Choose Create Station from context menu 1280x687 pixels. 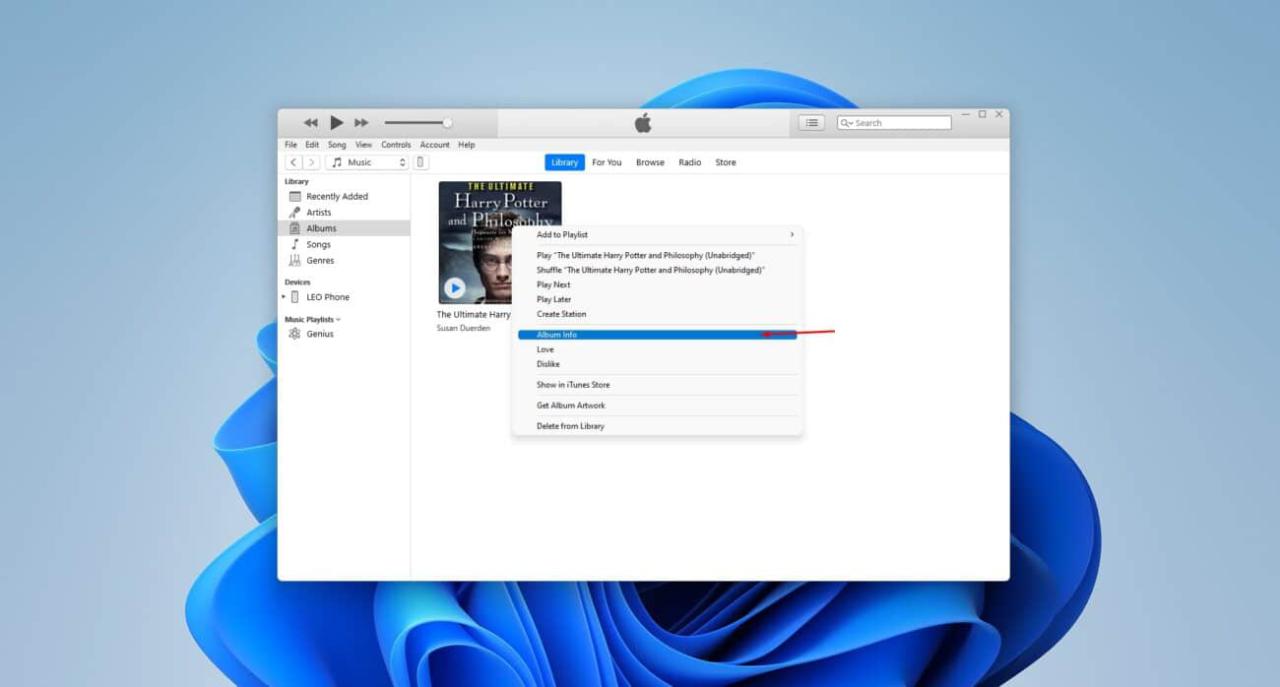point(657,314)
